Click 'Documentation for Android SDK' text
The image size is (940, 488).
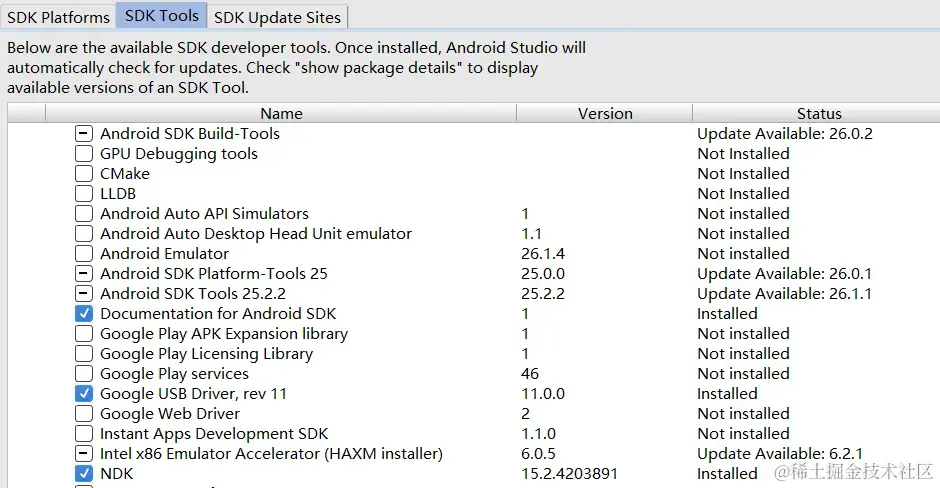218,314
